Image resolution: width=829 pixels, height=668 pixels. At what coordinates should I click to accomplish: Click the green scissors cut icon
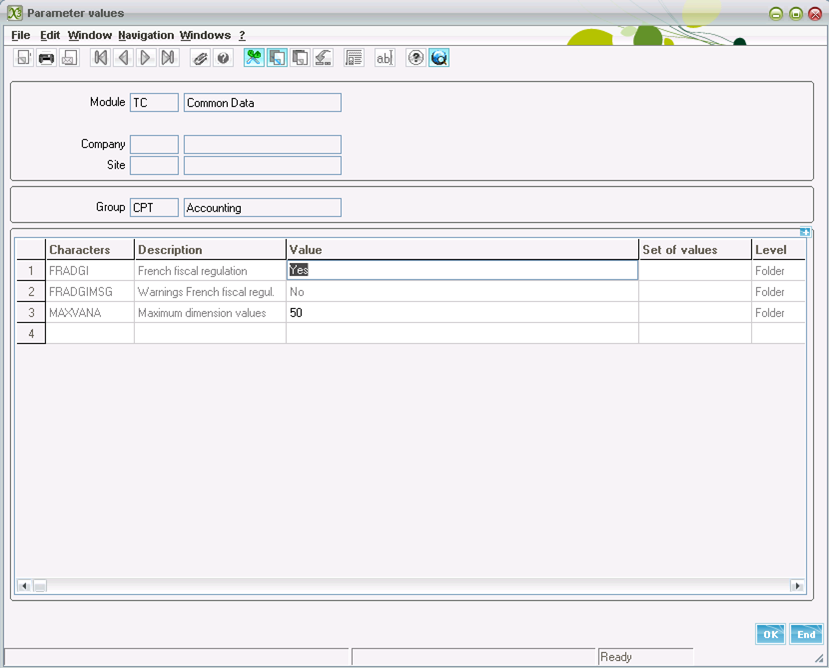click(254, 58)
